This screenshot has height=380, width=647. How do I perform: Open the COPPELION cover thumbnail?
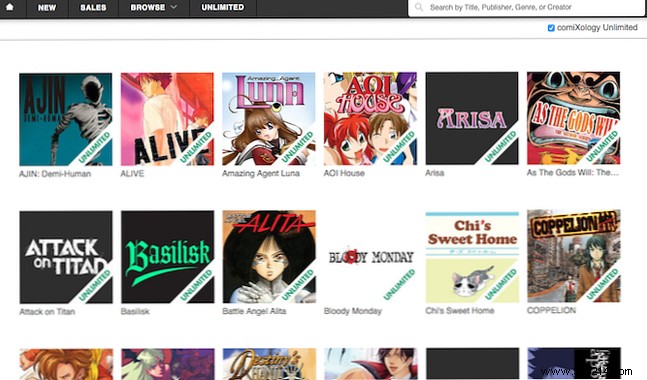coord(574,256)
